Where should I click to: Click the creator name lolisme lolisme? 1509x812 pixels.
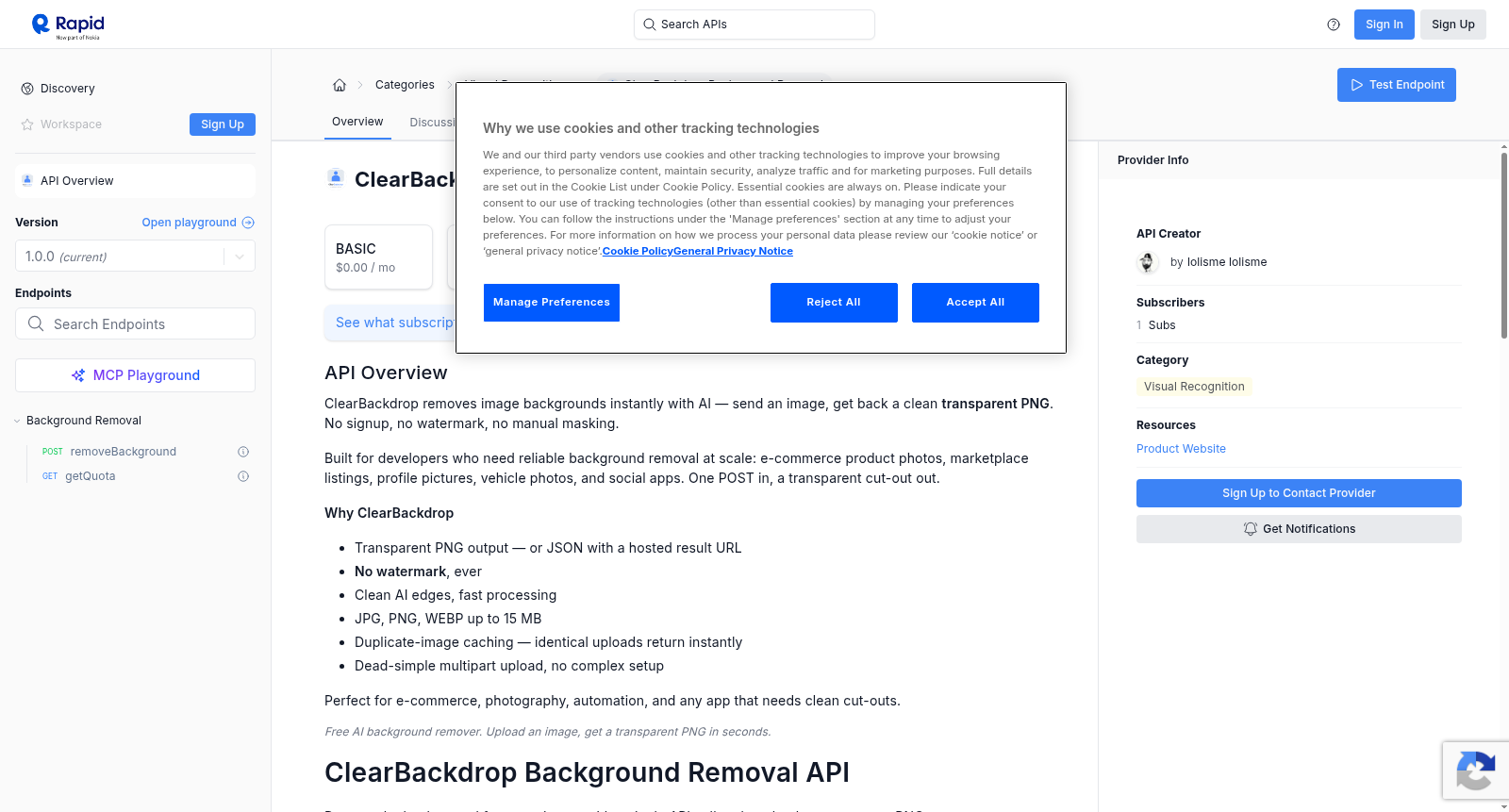[x=1227, y=262]
